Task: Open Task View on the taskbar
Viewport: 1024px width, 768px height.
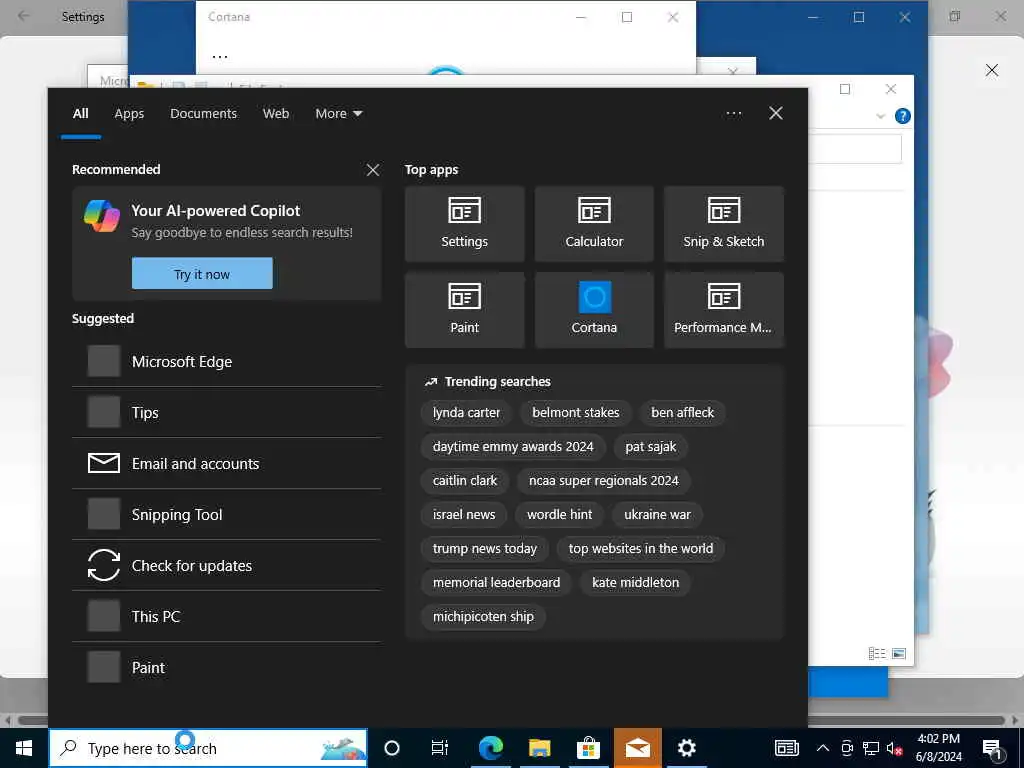Action: (x=440, y=748)
